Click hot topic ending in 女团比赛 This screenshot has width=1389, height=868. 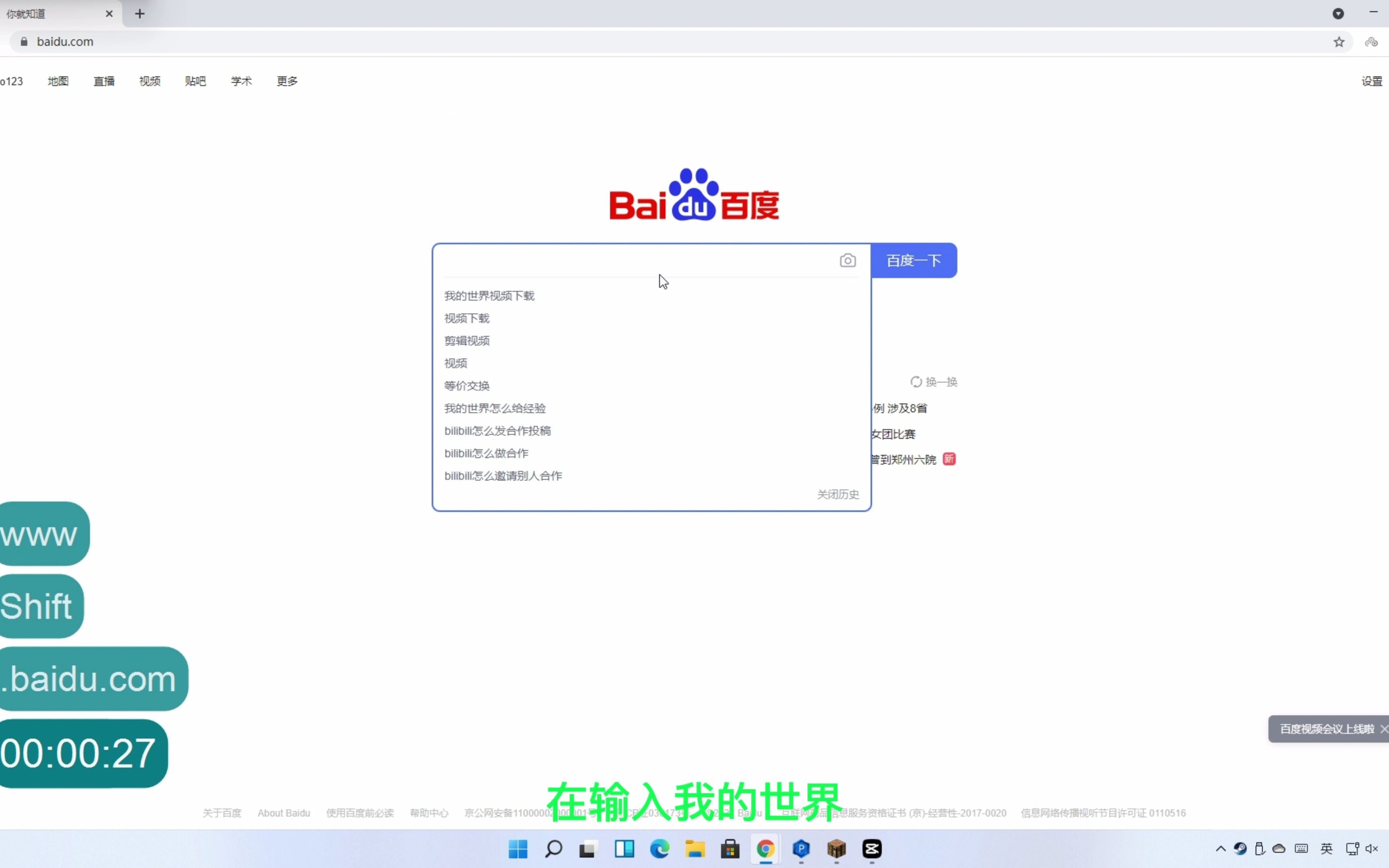[x=893, y=434]
